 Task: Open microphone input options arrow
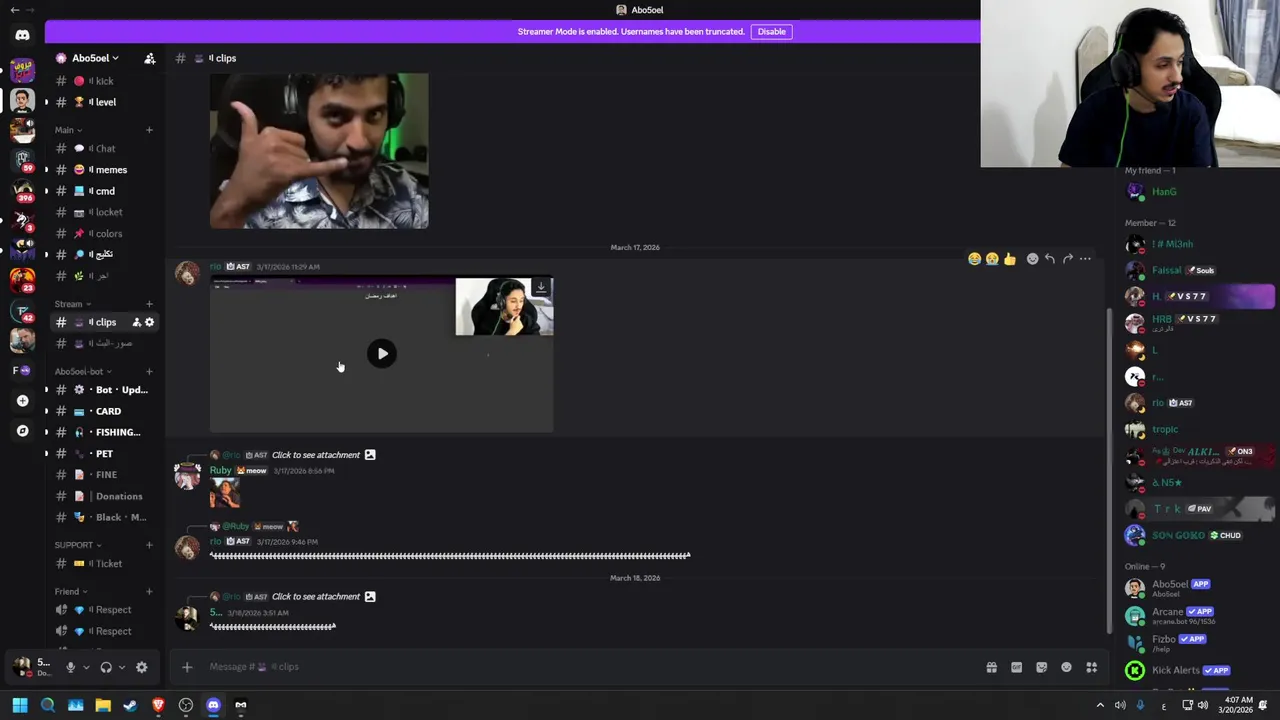pos(86,667)
